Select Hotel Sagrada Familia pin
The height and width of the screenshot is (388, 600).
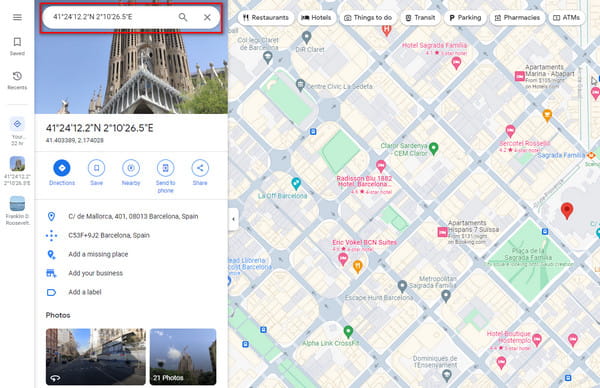(456, 63)
